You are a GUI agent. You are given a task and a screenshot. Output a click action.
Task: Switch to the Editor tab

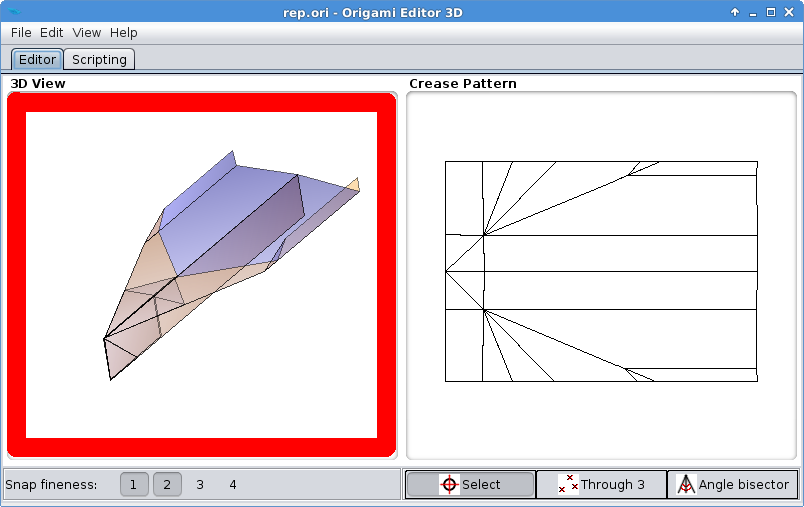37,59
